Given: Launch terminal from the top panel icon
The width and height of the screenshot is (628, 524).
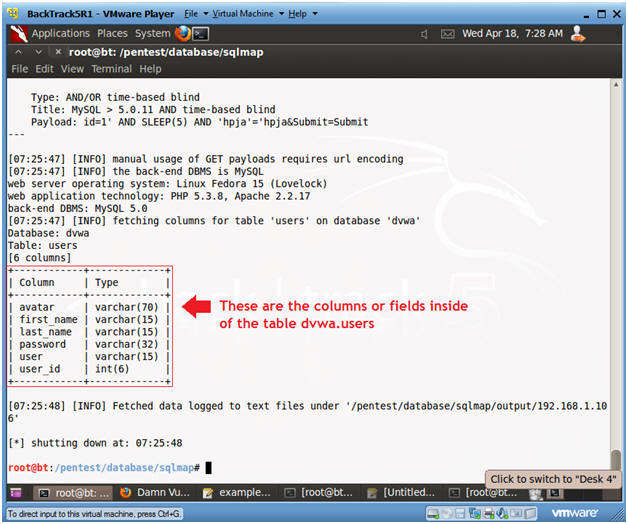Looking at the screenshot, I should [x=201, y=34].
